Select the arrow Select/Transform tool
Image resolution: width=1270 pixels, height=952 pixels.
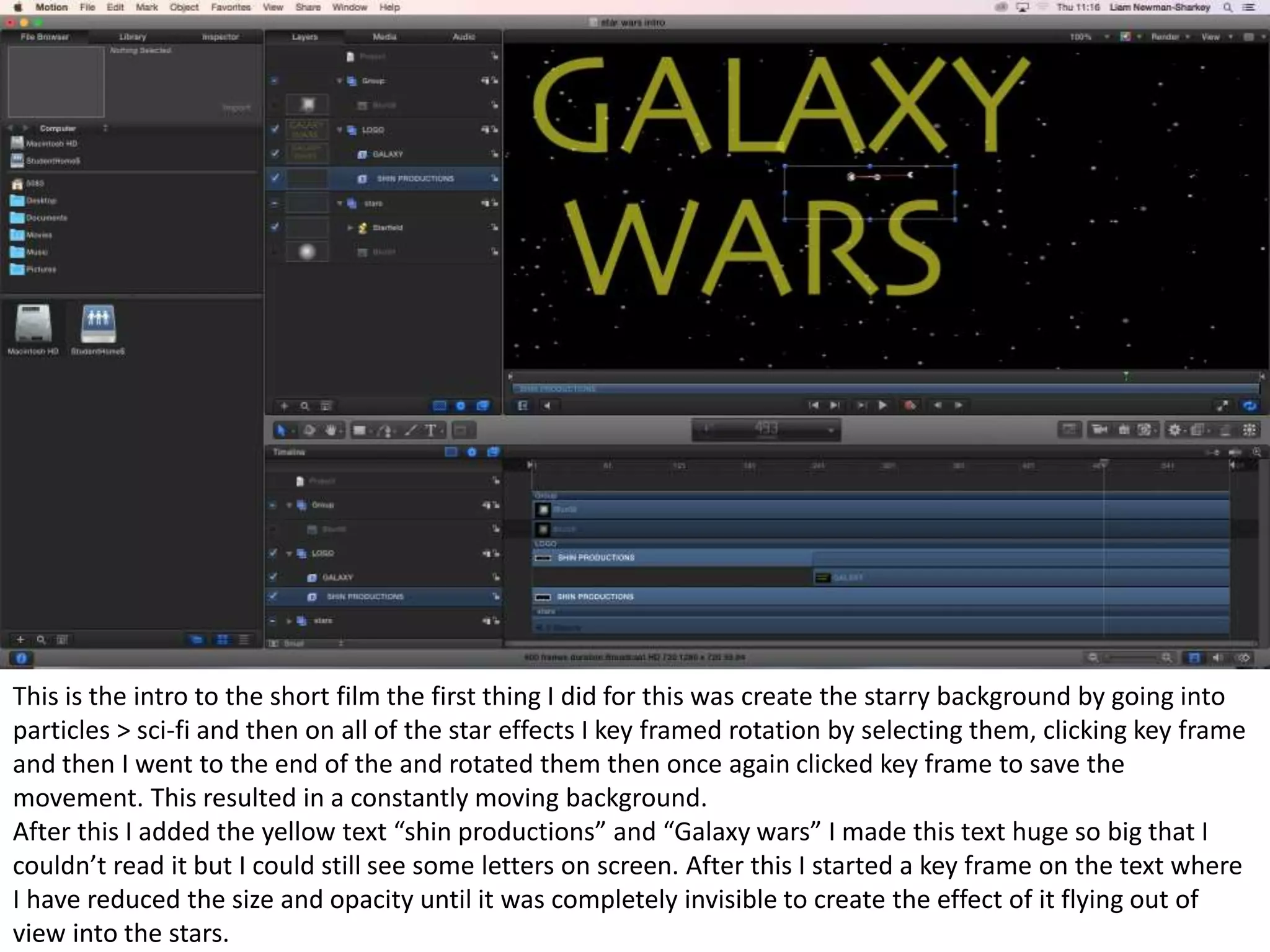[x=280, y=430]
